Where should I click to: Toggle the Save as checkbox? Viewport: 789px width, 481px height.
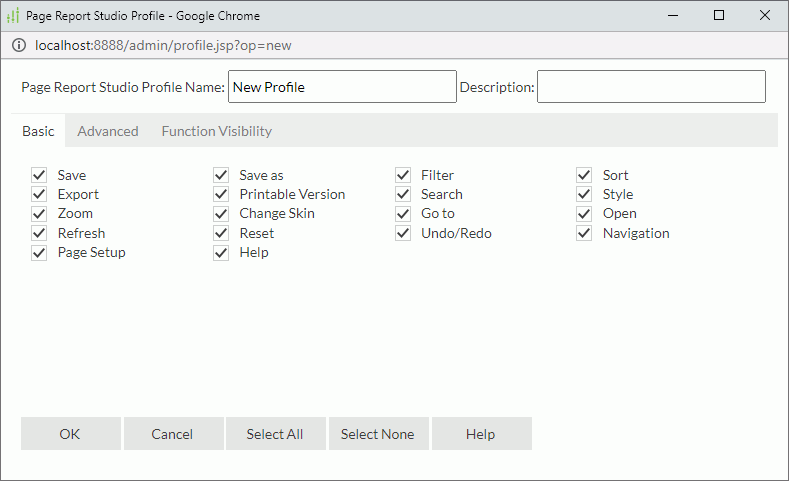(x=221, y=175)
